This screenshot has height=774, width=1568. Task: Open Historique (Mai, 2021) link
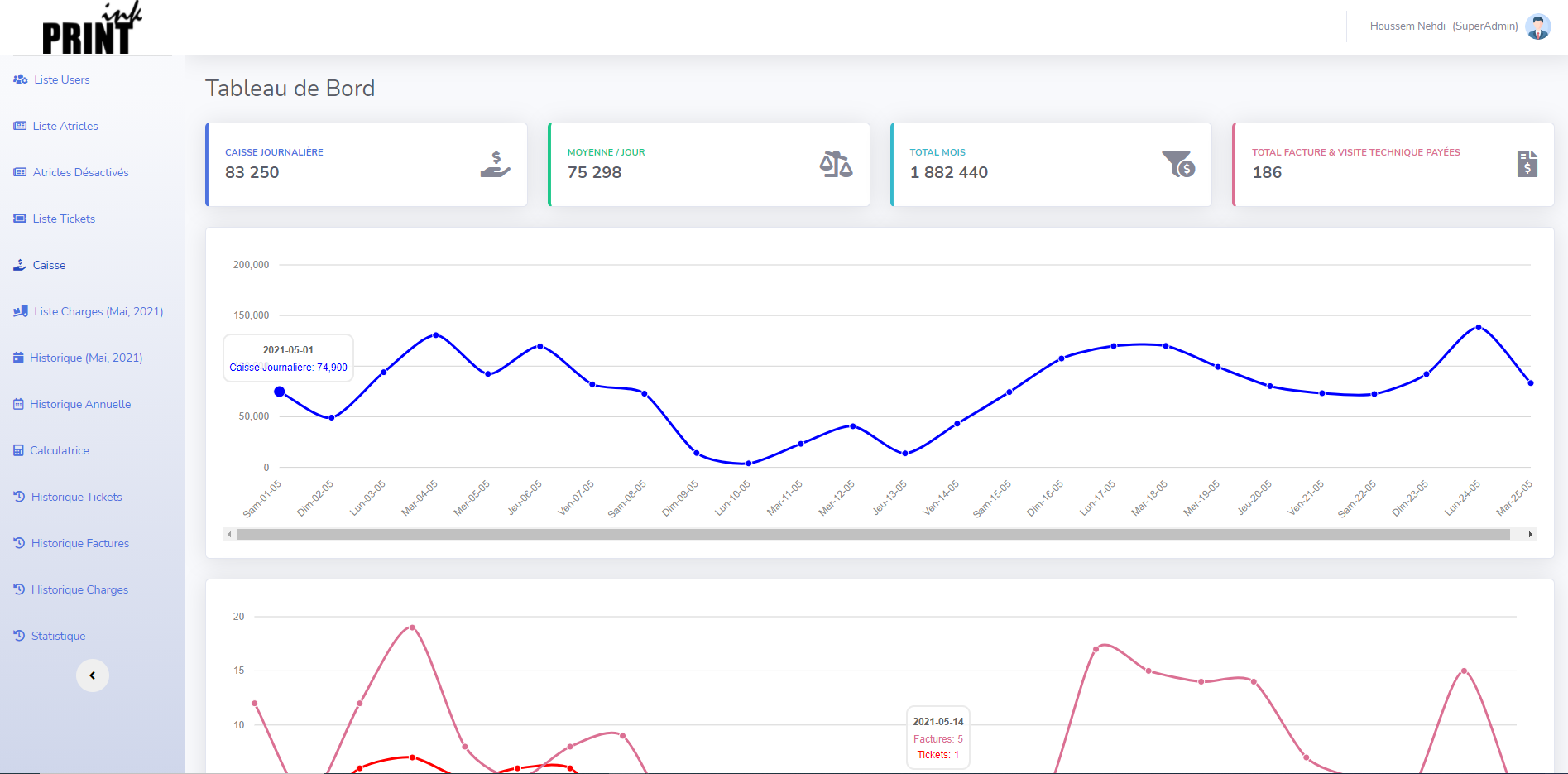click(x=86, y=358)
